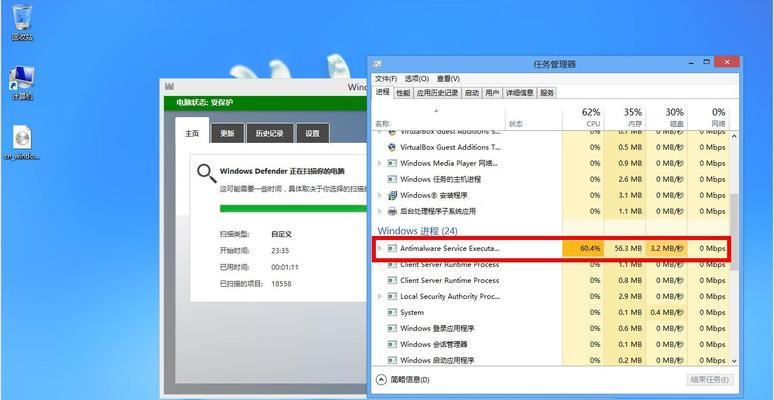
Task: Click the System process icon
Action: coord(392,312)
